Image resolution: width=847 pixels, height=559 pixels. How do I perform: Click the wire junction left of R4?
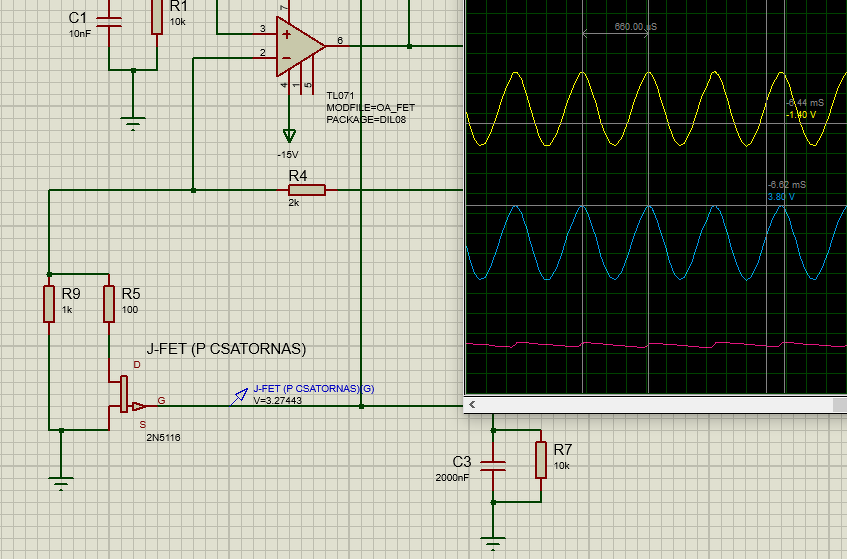click(193, 190)
